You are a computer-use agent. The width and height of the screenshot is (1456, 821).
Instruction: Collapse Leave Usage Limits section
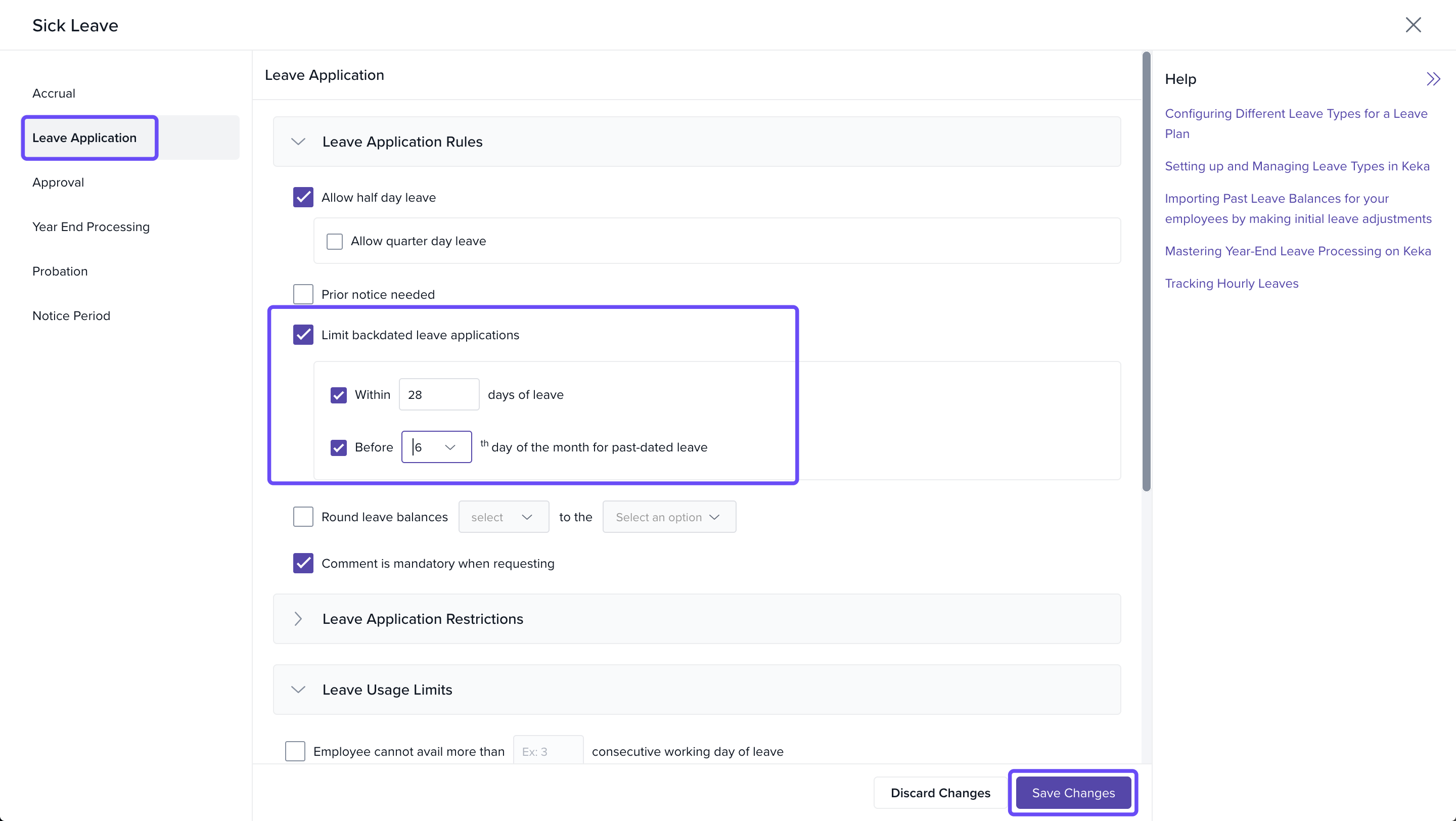298,690
